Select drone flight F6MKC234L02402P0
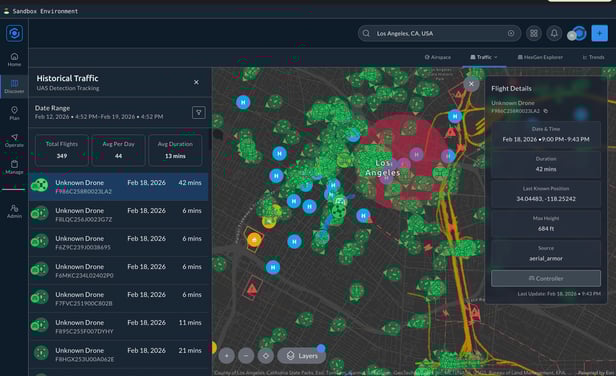 pyautogui.click(x=119, y=270)
